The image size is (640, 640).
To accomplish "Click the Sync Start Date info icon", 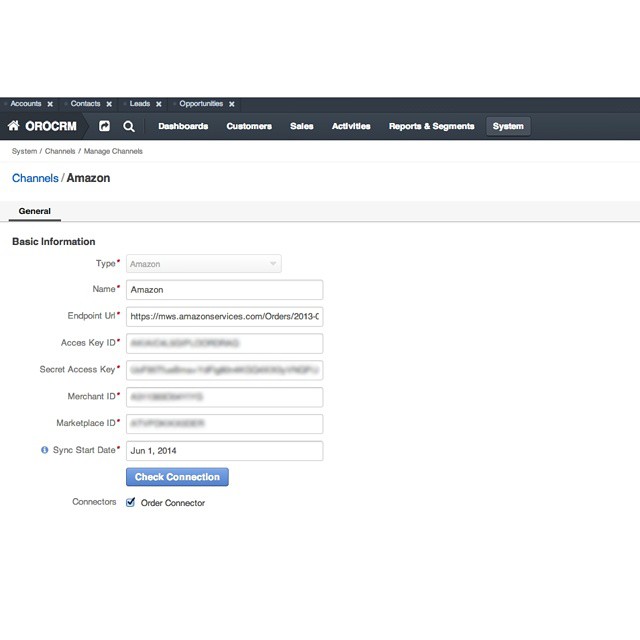I will 44,450.
